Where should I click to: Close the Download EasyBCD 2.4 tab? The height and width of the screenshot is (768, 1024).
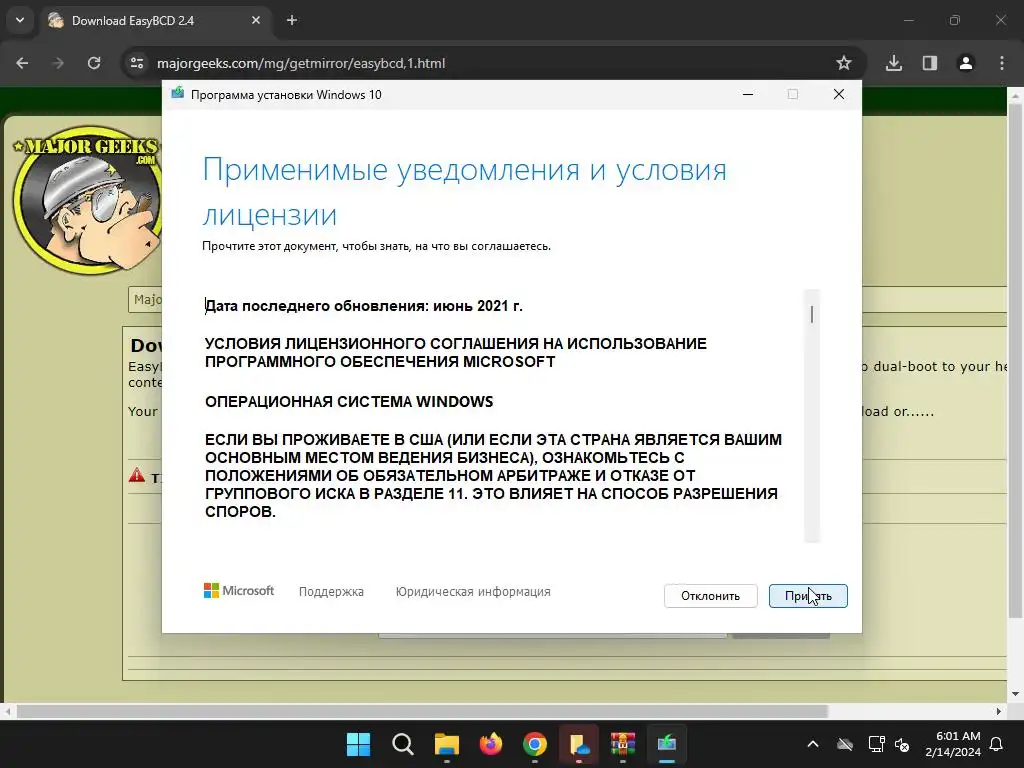point(255,21)
